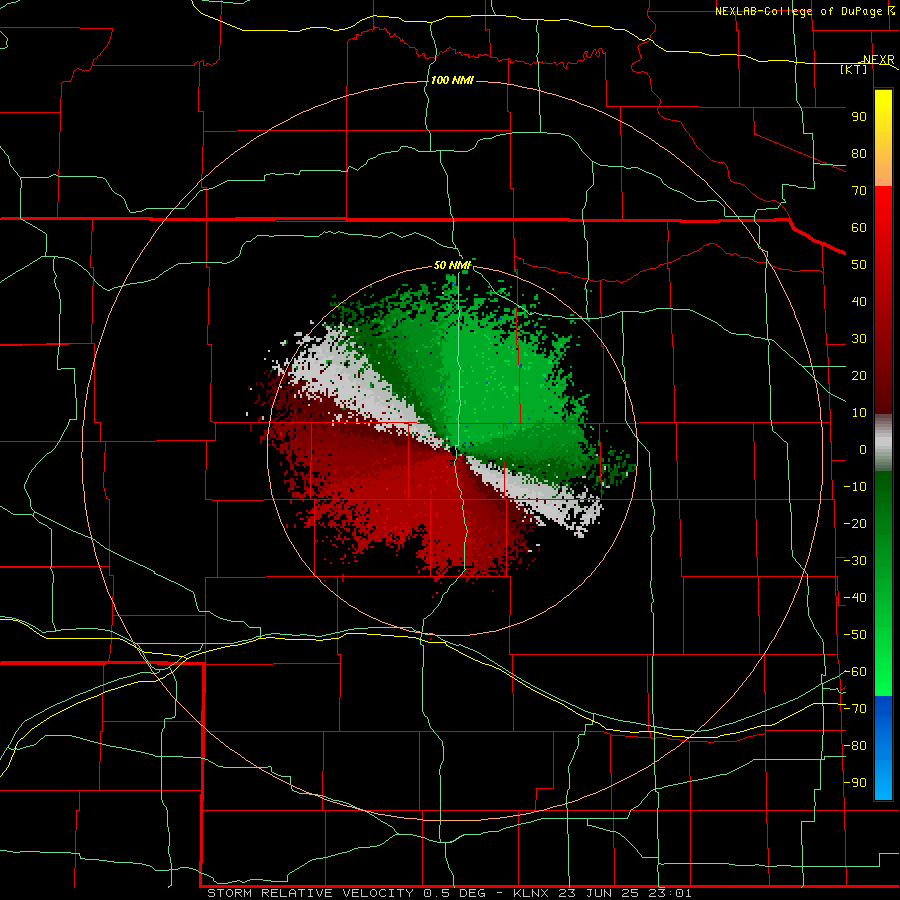The height and width of the screenshot is (900, 900).
Task: Click the 0.5 DEG elevation text
Action: pyautogui.click(x=455, y=893)
